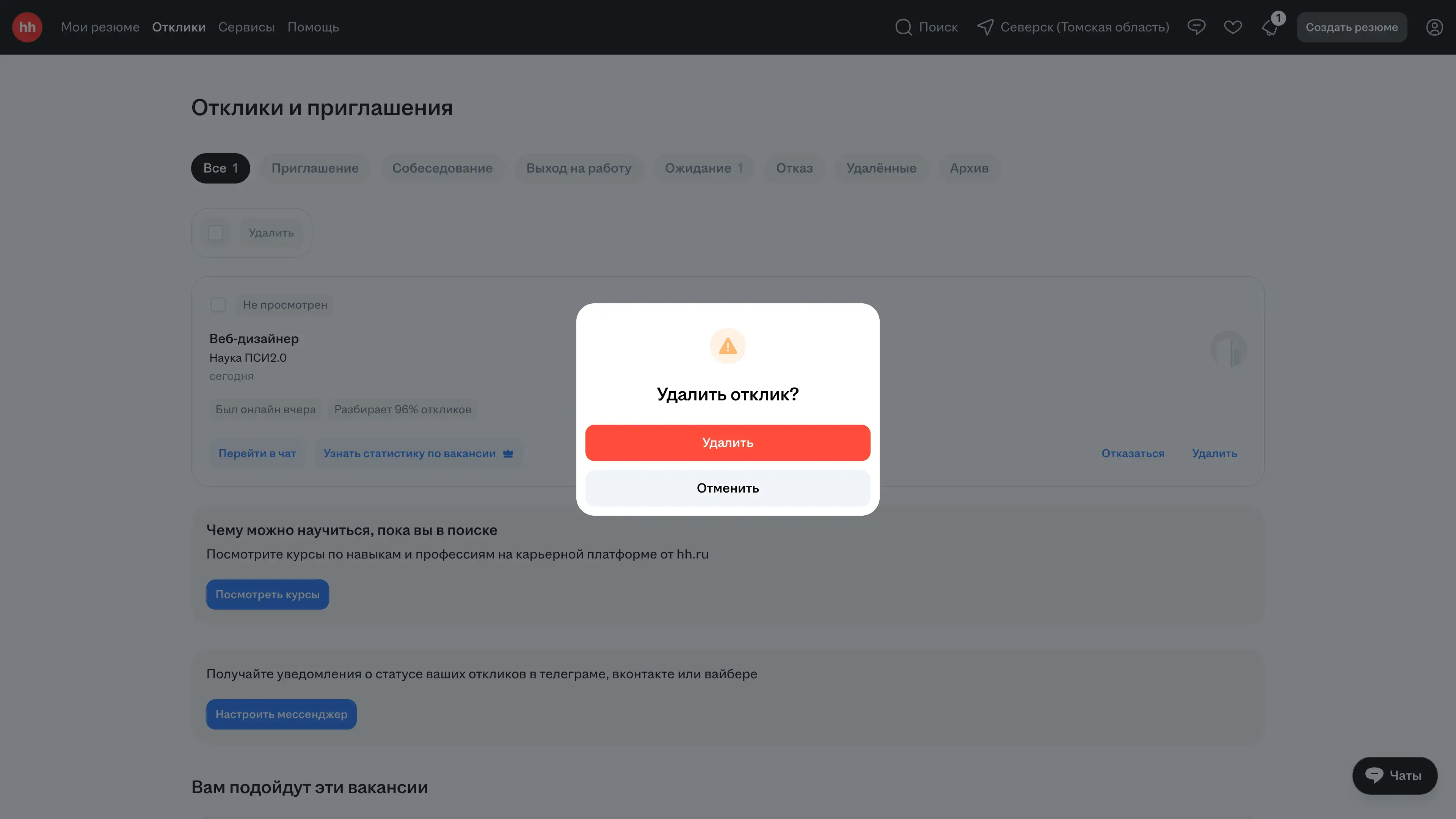Open search via magnifier icon

[x=903, y=27]
